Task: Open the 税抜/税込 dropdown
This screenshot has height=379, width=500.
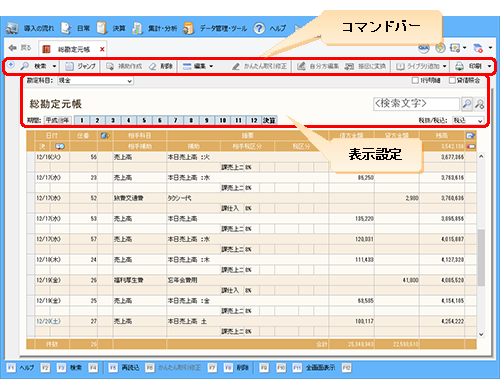Action: tap(468, 120)
